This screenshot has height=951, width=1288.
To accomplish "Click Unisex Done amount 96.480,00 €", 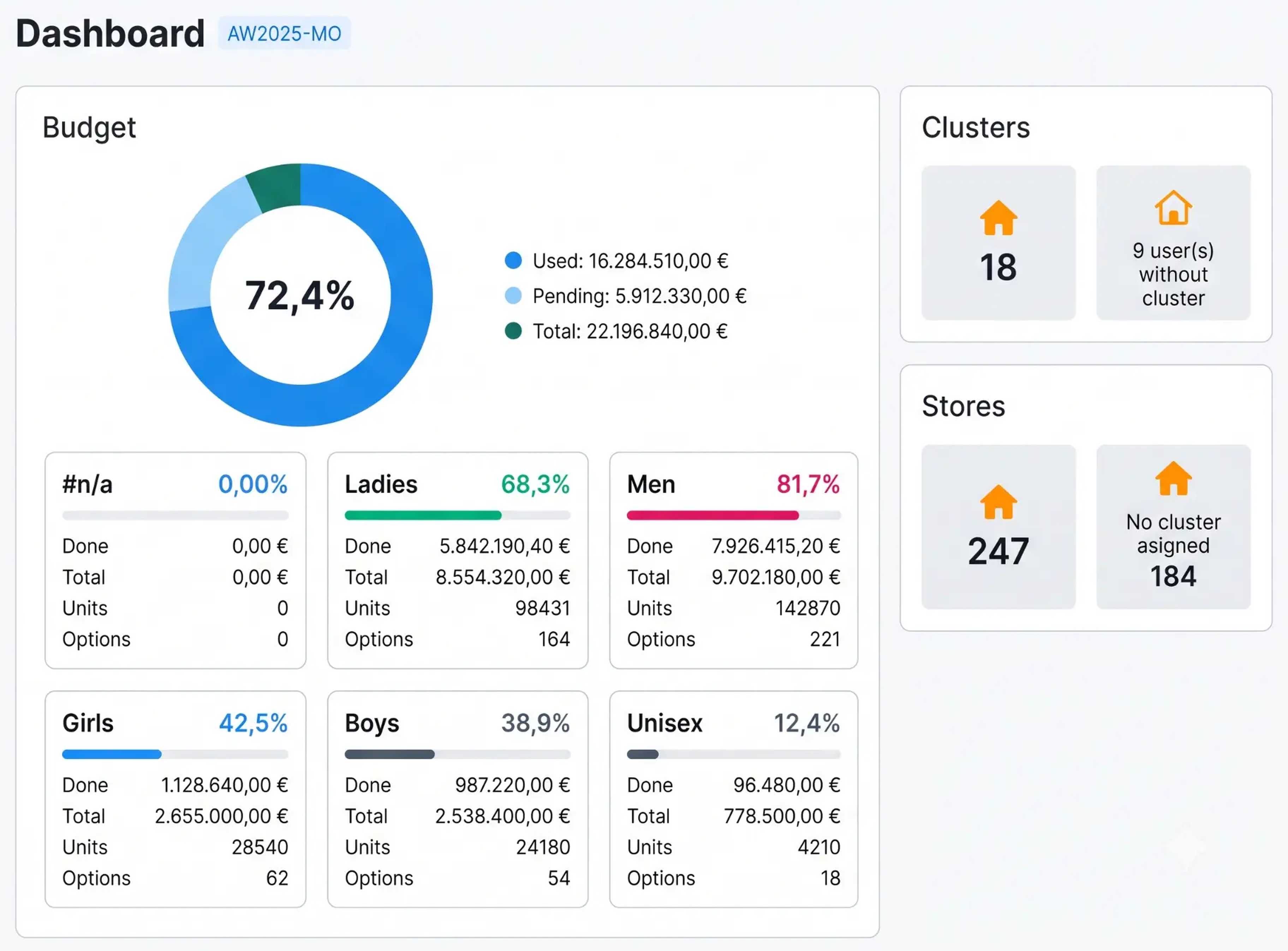I will (x=787, y=785).
